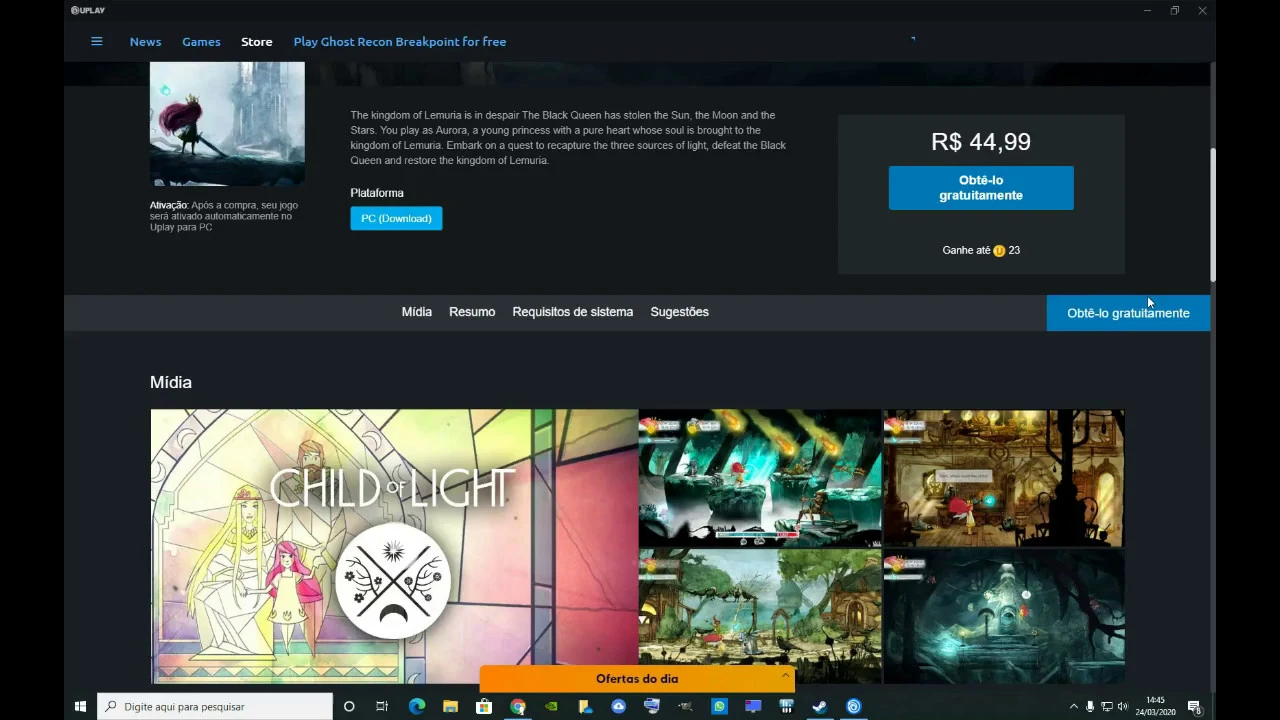Image resolution: width=1280 pixels, height=720 pixels.
Task: Click Play Ghost Recon Breakpoint for free
Action: (400, 41)
